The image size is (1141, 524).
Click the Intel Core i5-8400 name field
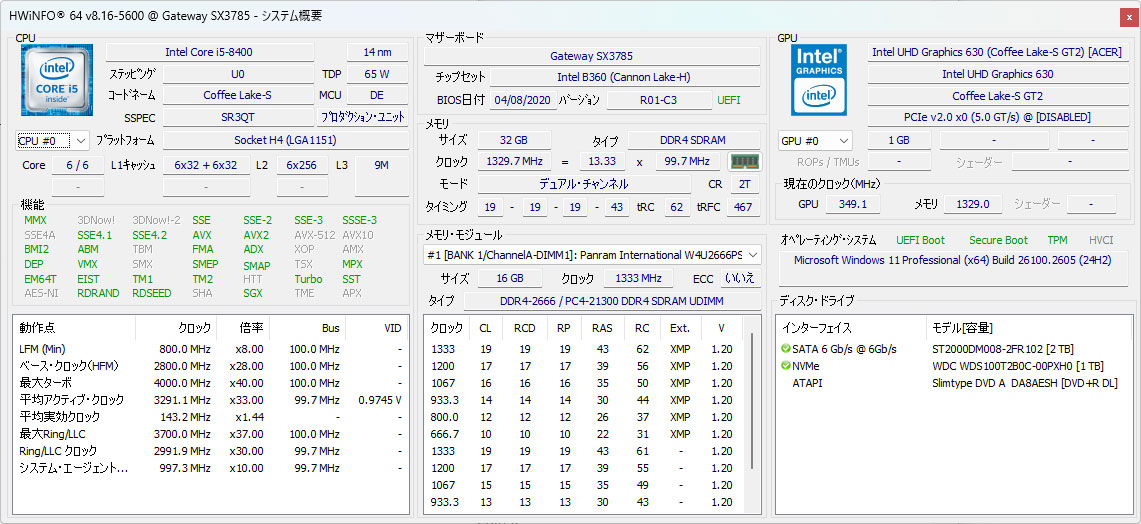pyautogui.click(x=210, y=52)
